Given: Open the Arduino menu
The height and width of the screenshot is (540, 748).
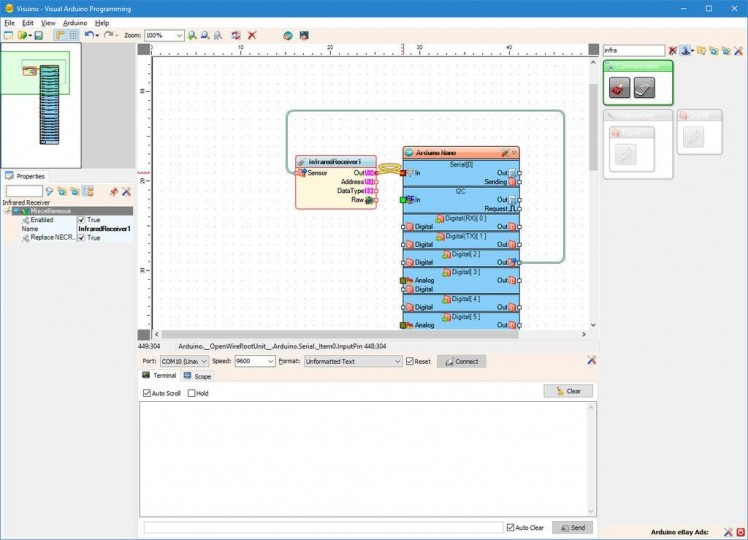Looking at the screenshot, I should tap(74, 22).
